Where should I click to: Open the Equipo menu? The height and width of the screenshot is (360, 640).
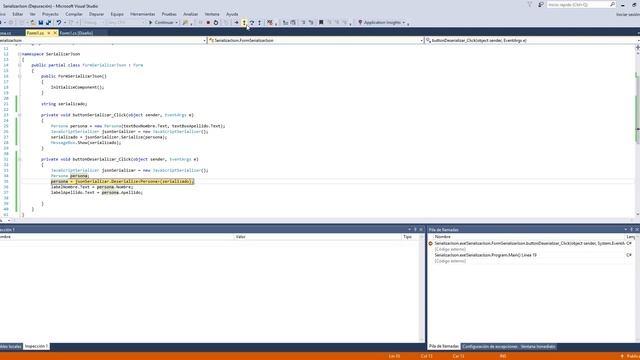point(117,14)
